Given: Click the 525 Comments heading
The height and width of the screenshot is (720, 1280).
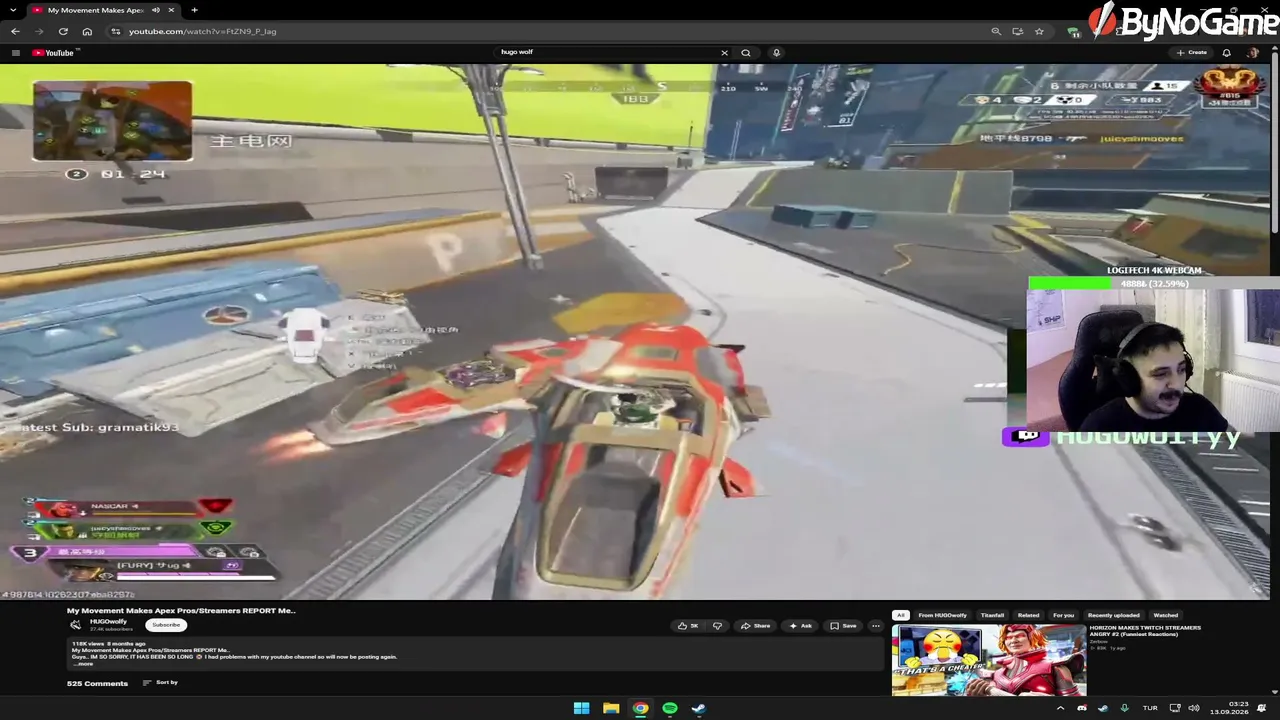Looking at the screenshot, I should (97, 684).
